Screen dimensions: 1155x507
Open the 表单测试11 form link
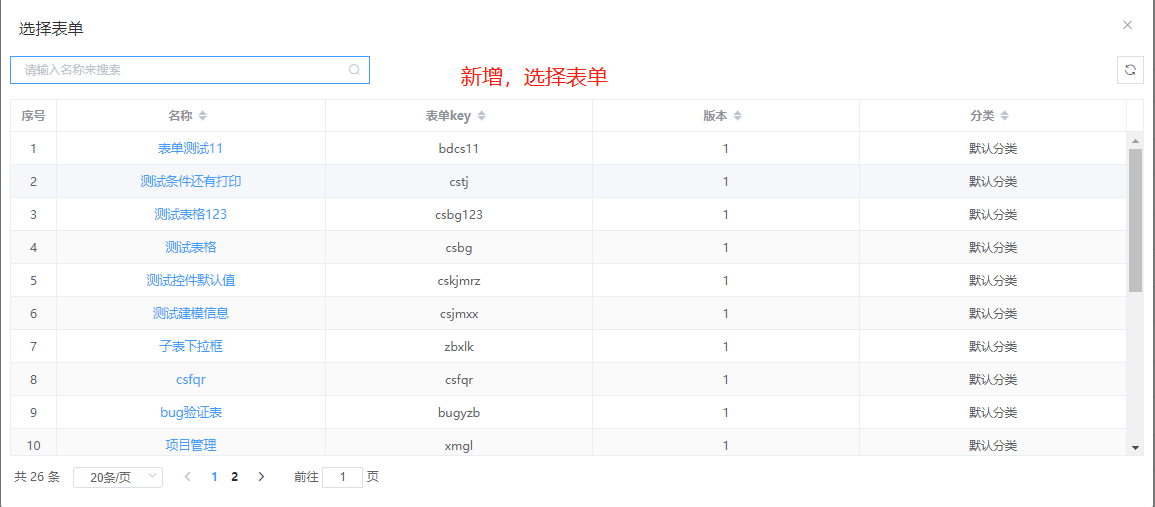point(191,149)
